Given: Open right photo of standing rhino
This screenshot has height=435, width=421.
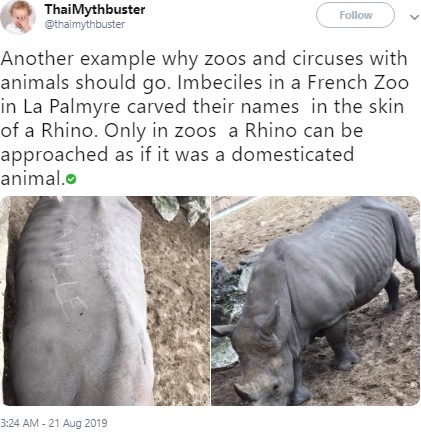Looking at the screenshot, I should [316, 301].
